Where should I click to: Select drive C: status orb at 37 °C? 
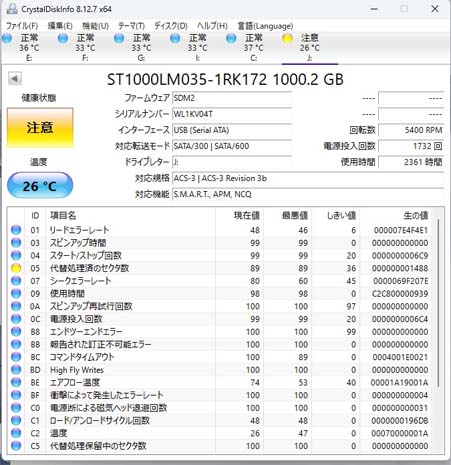pos(231,39)
